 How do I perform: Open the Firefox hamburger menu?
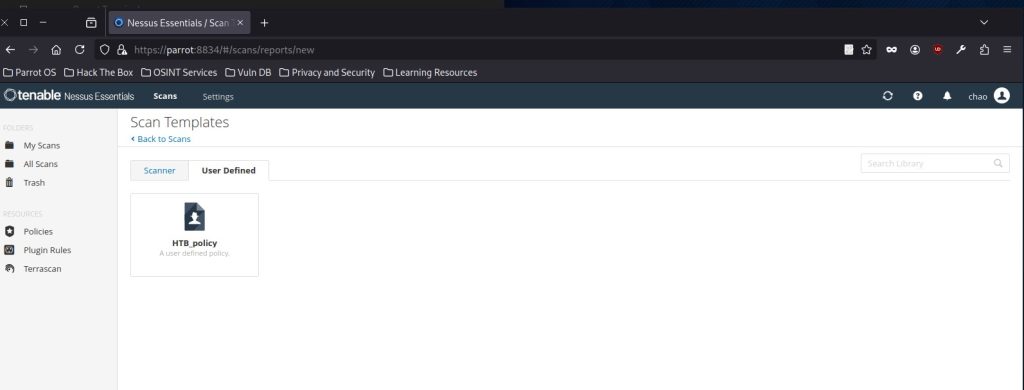1008,50
